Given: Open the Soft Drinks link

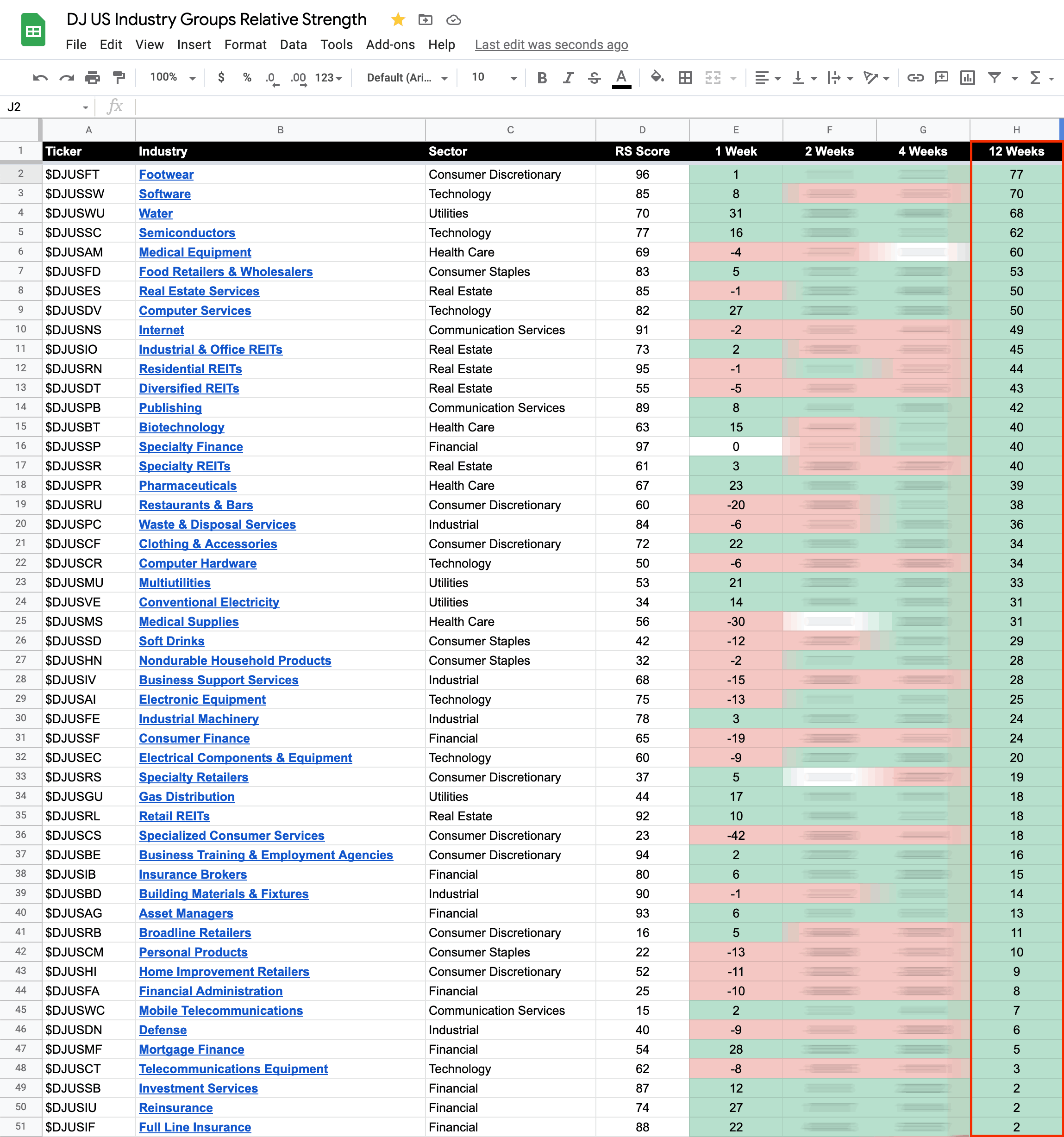Looking at the screenshot, I should coord(172,641).
